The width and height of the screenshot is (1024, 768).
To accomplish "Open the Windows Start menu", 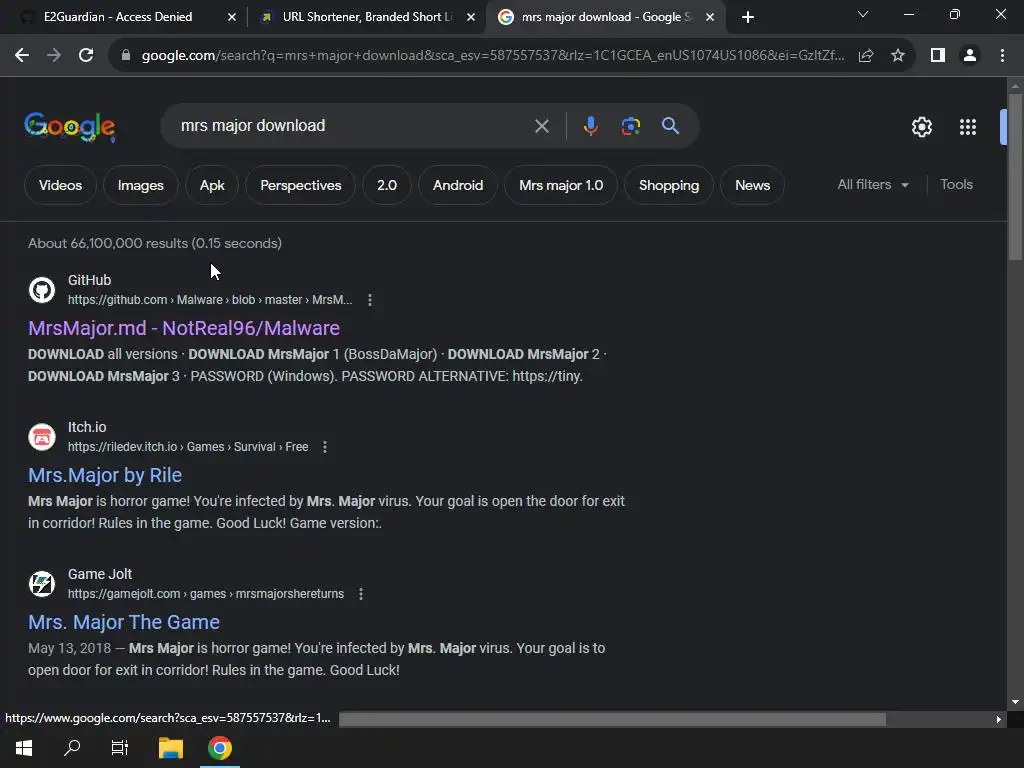I will point(24,748).
